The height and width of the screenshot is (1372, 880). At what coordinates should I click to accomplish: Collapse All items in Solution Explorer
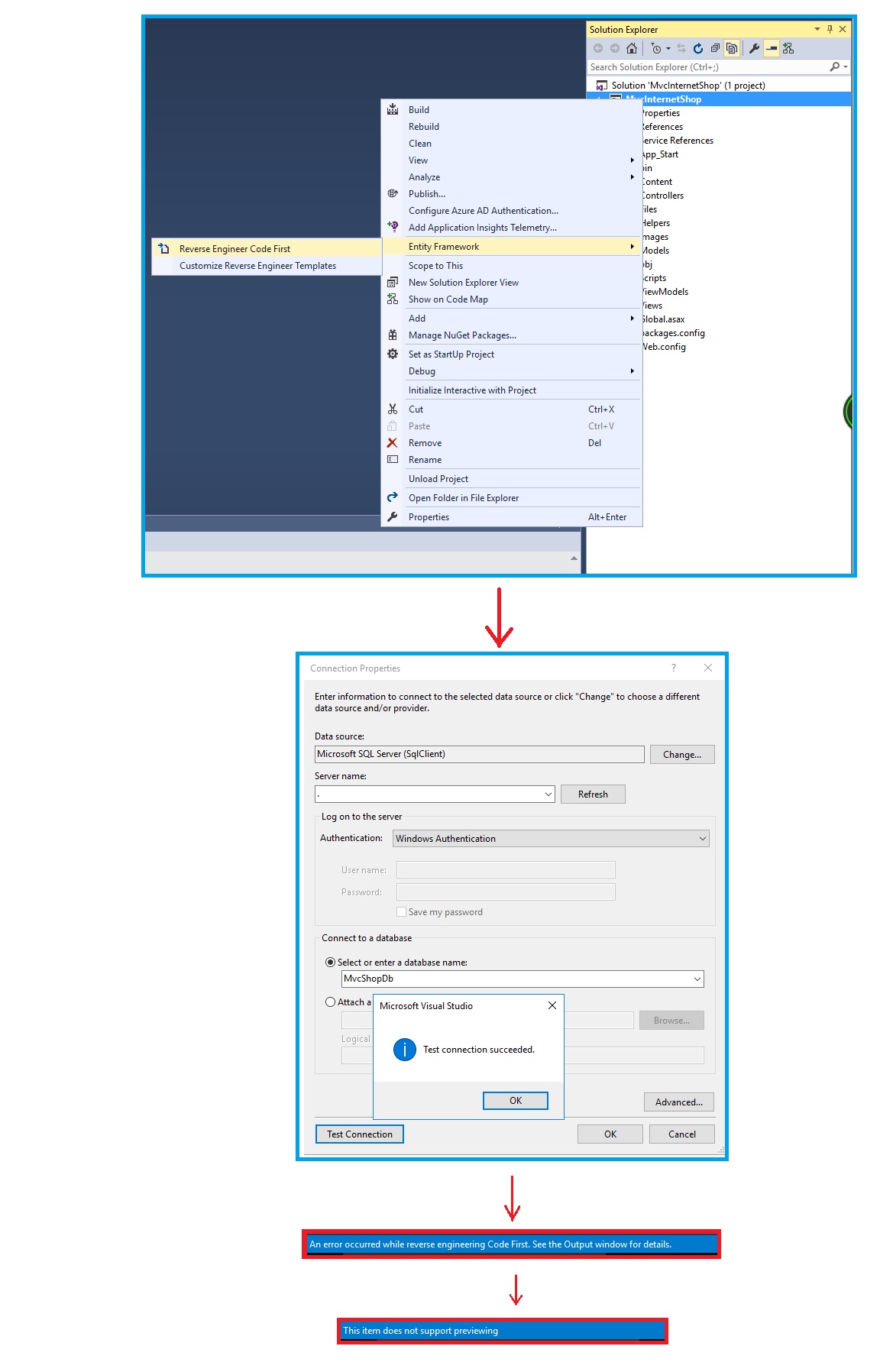tap(715, 48)
